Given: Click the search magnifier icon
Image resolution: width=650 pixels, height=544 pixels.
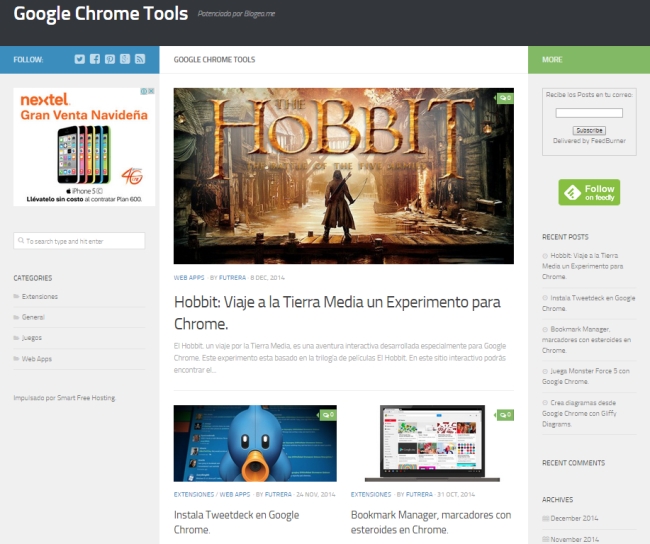Looking at the screenshot, I should (21, 241).
